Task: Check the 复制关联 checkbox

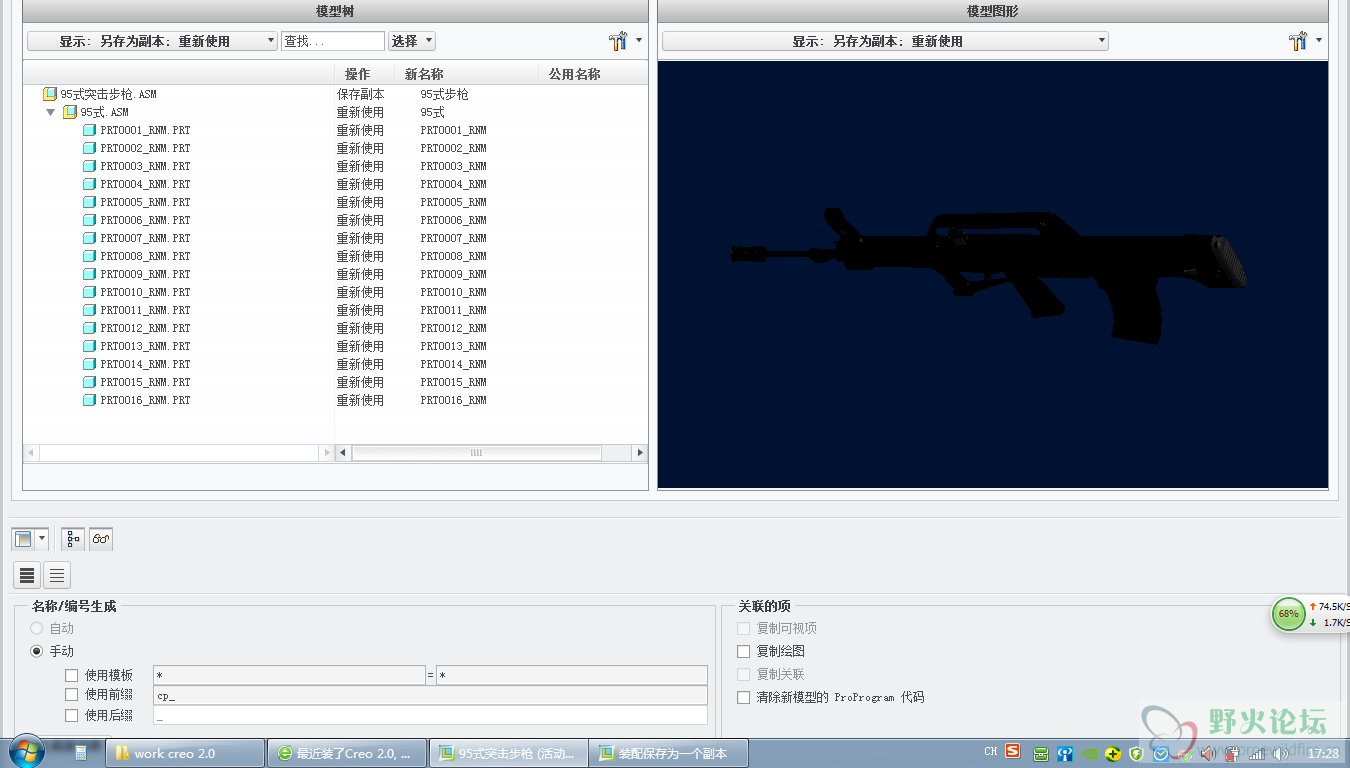Action: (x=743, y=674)
